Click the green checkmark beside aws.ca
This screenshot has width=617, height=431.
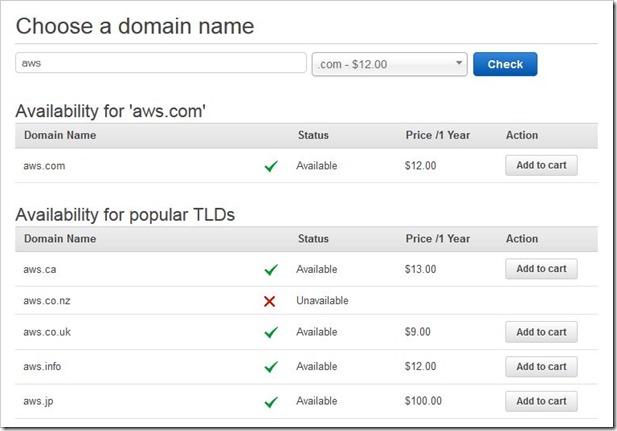tap(270, 269)
